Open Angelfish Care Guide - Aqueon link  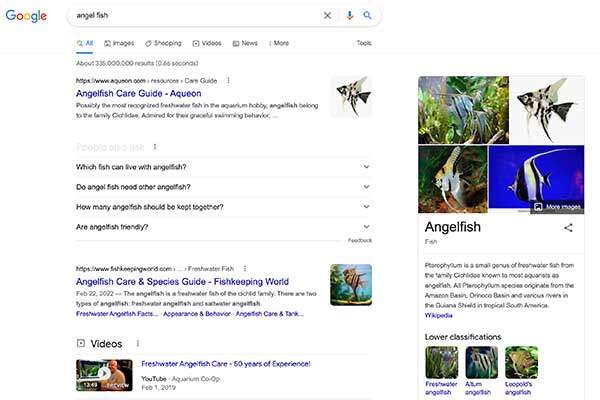coord(139,93)
